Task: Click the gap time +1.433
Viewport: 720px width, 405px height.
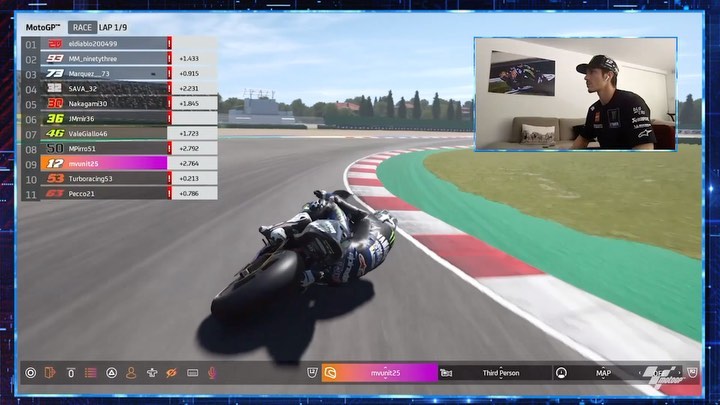Action: coord(189,59)
